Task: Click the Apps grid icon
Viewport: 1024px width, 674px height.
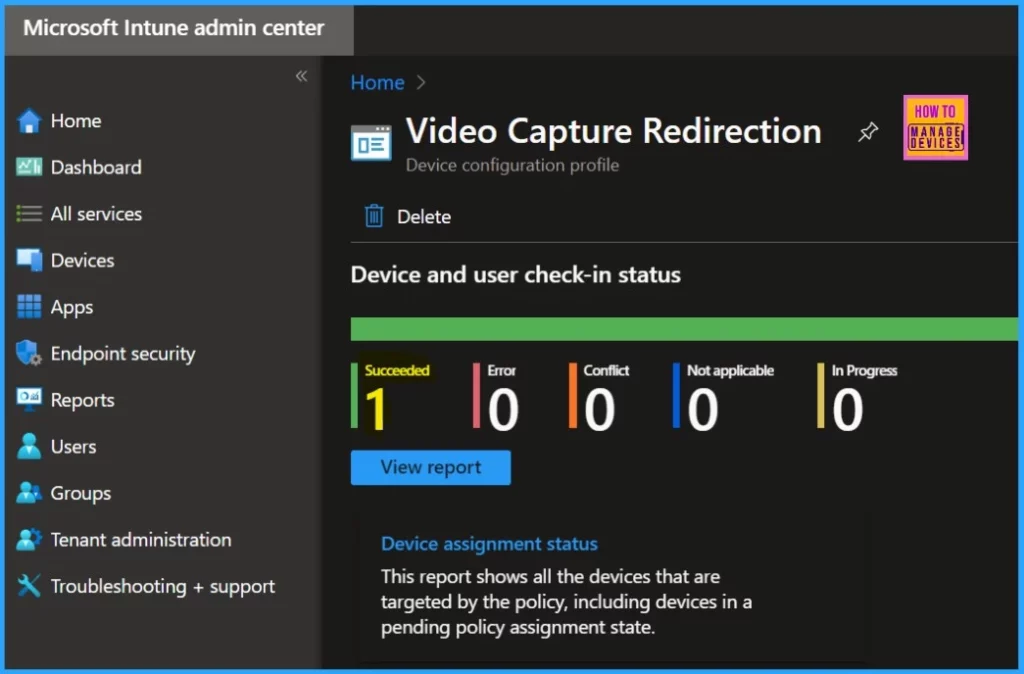Action: coord(29,306)
